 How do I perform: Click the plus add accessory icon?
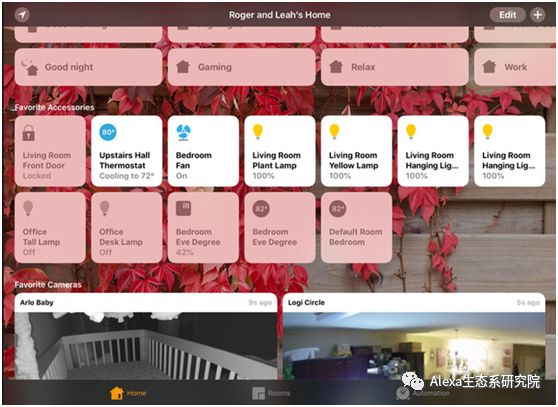[538, 15]
